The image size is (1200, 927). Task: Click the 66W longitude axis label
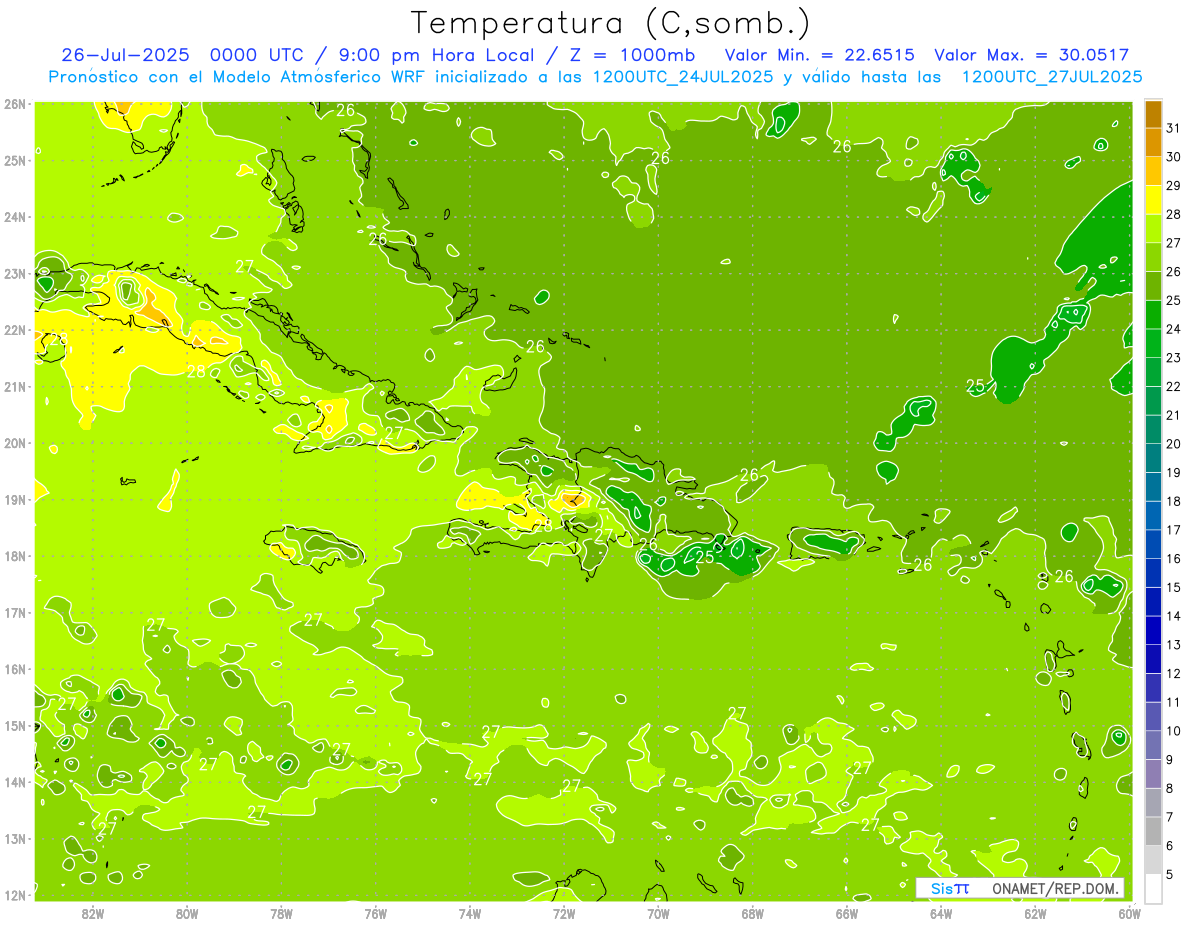pos(847,913)
